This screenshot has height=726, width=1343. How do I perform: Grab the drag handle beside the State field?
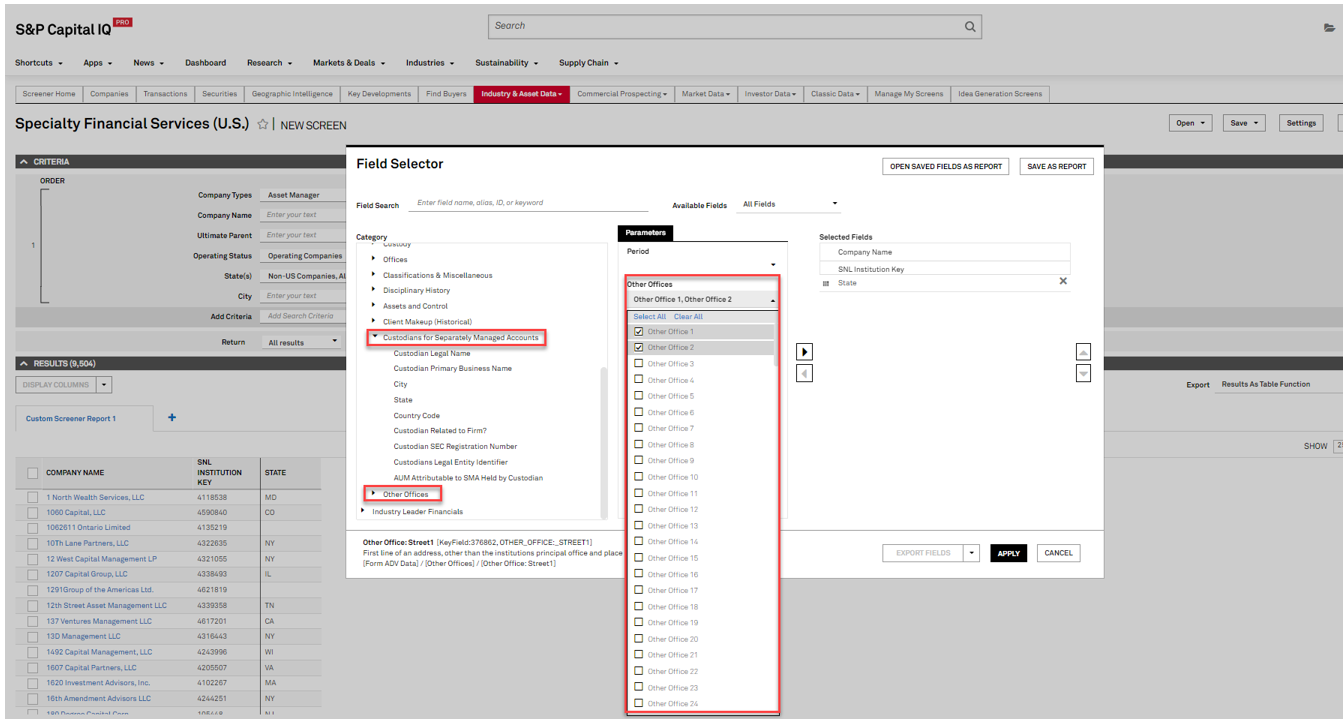(x=826, y=283)
